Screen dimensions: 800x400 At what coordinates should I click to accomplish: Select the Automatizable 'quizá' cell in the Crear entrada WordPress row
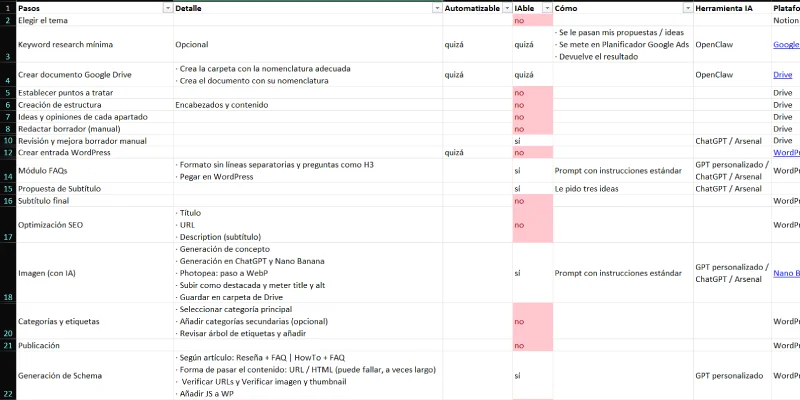coord(478,153)
